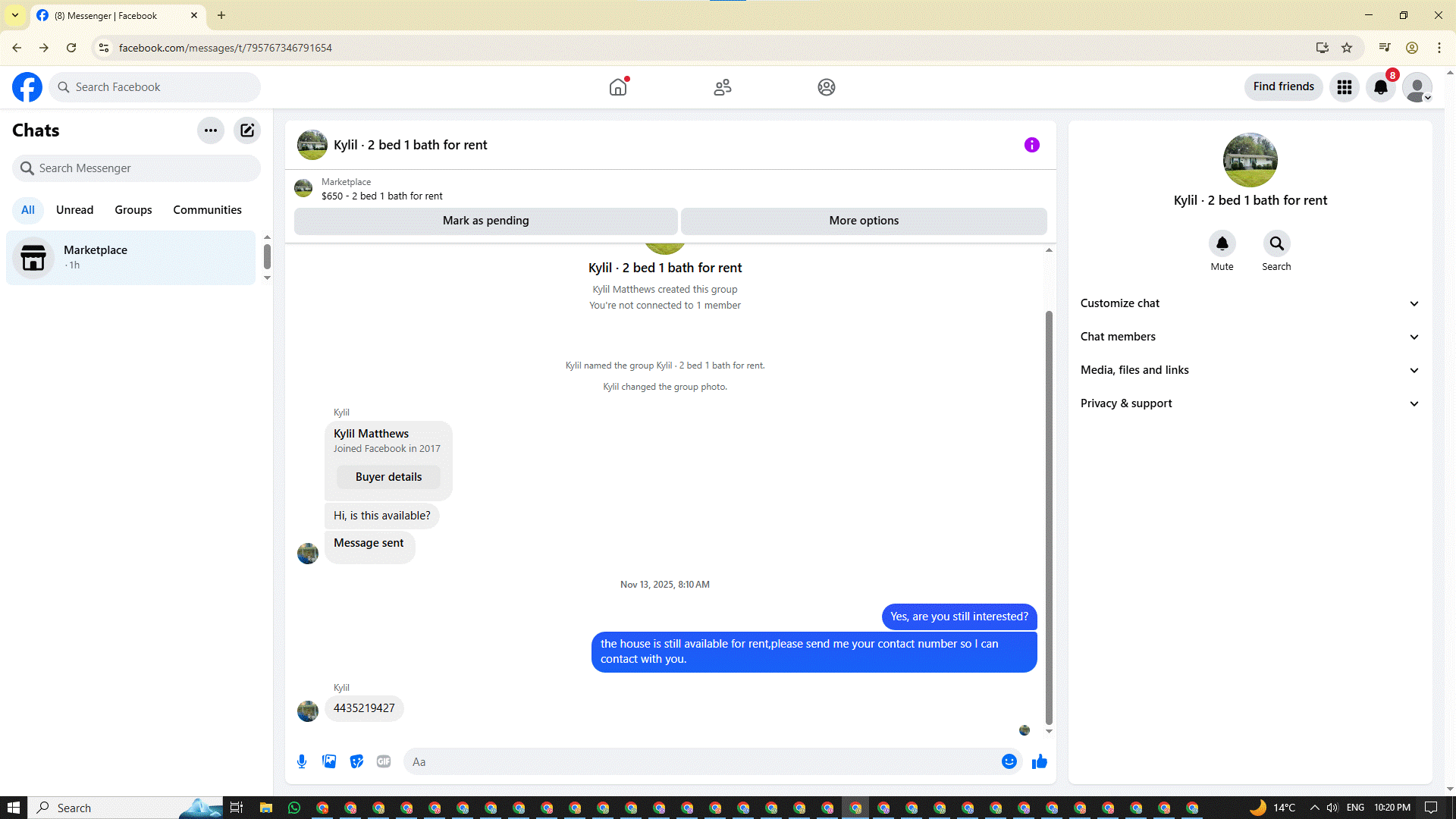Viewport: 1456px width, 819px height.
Task: Open the $650 listing link
Action: pos(382,196)
